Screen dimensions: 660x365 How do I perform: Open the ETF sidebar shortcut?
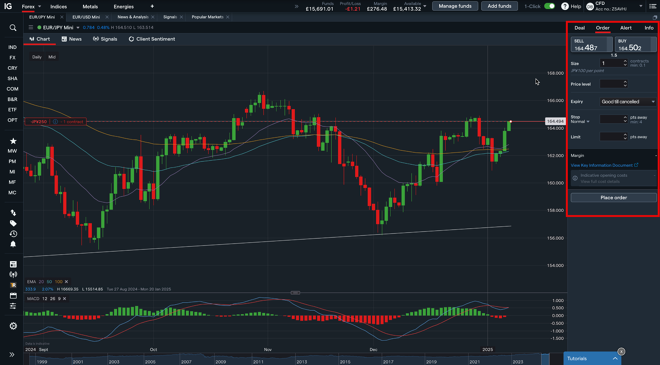13,110
